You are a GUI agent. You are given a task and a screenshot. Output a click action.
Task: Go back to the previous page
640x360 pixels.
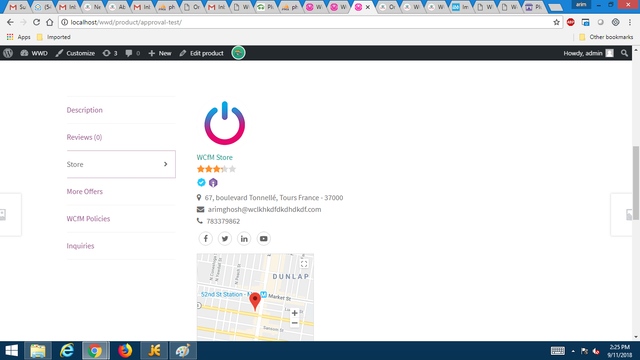(10, 22)
